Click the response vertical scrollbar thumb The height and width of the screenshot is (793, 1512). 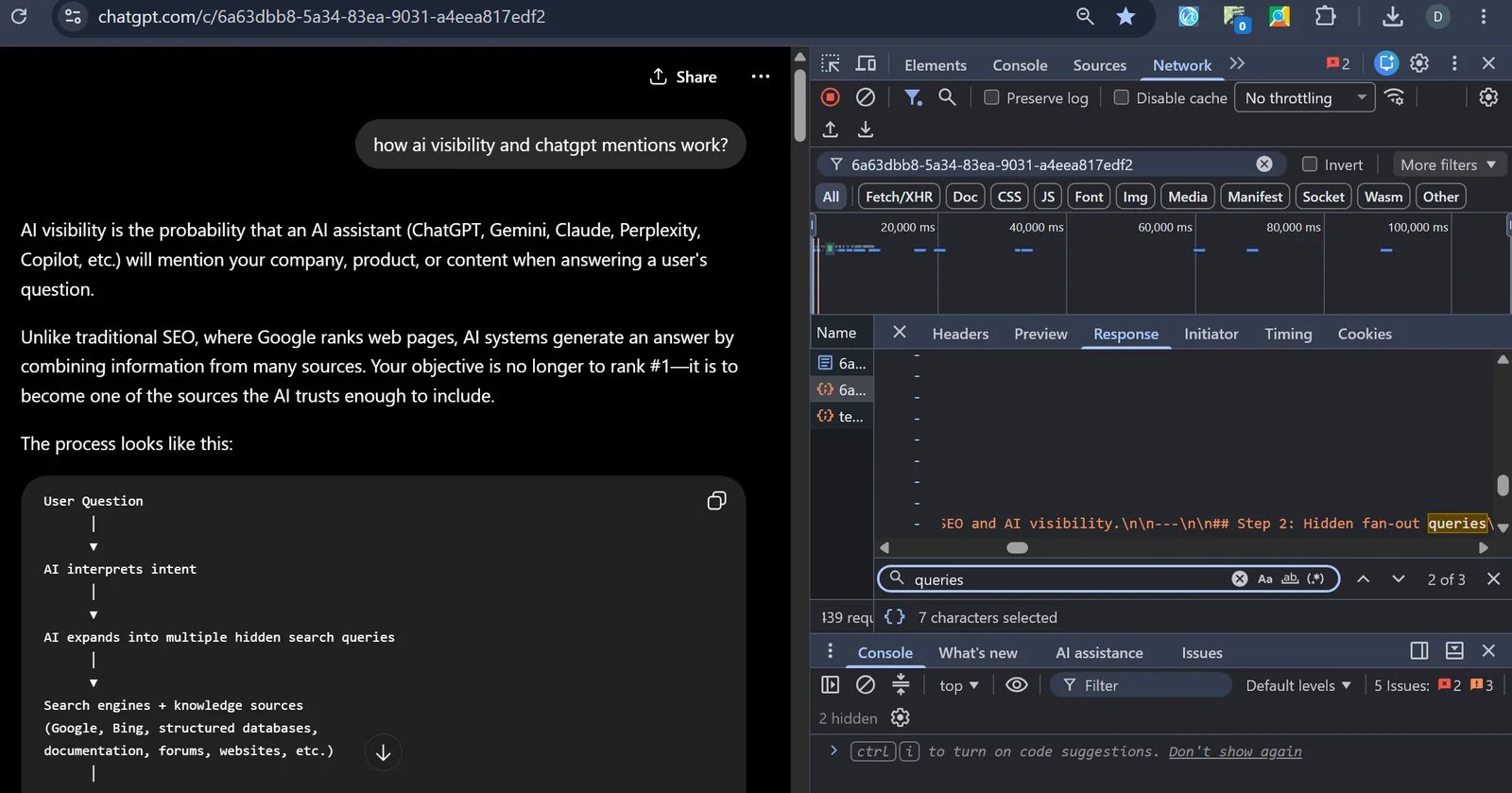(1503, 485)
